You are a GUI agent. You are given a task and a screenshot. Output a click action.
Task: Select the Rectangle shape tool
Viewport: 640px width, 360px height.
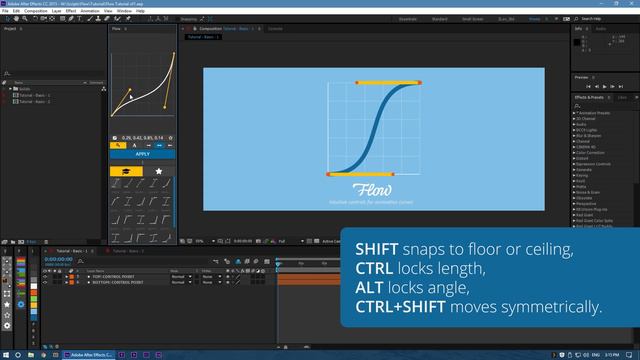coord(62,19)
